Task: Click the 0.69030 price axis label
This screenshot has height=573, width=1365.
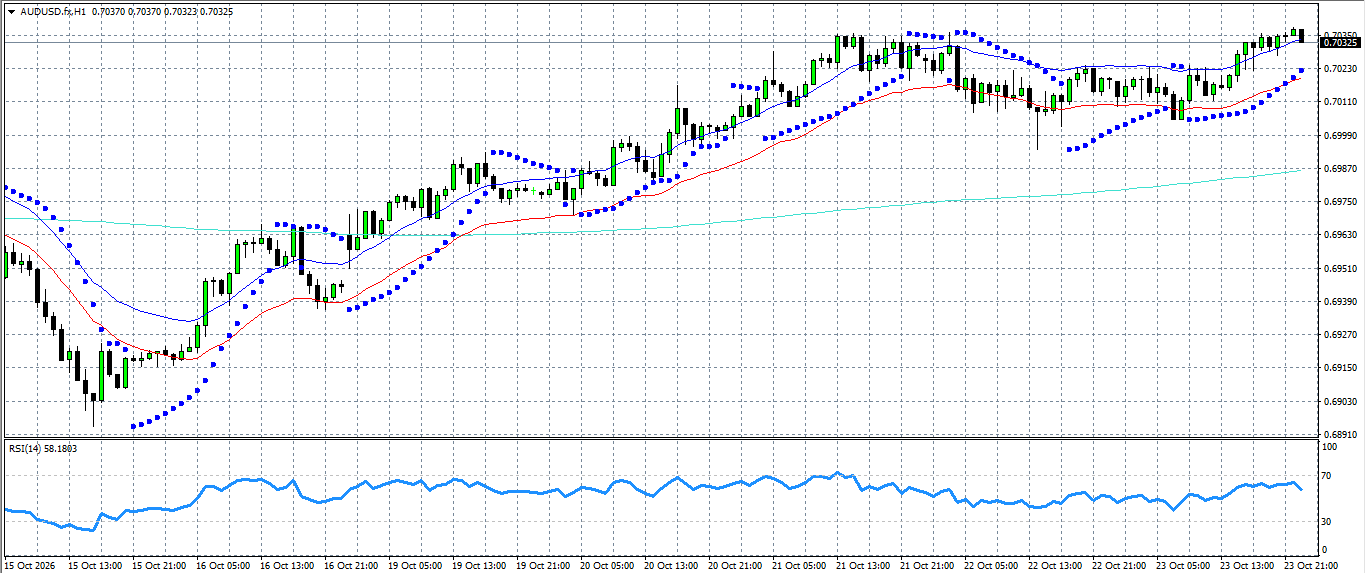Action: [1340, 401]
